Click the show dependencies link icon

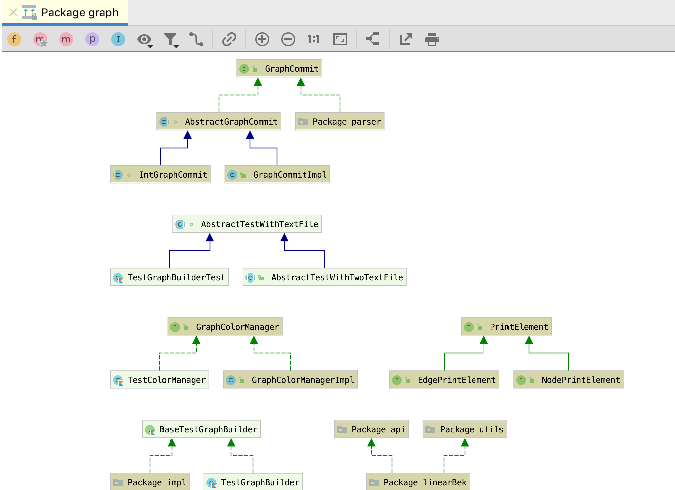click(x=229, y=40)
